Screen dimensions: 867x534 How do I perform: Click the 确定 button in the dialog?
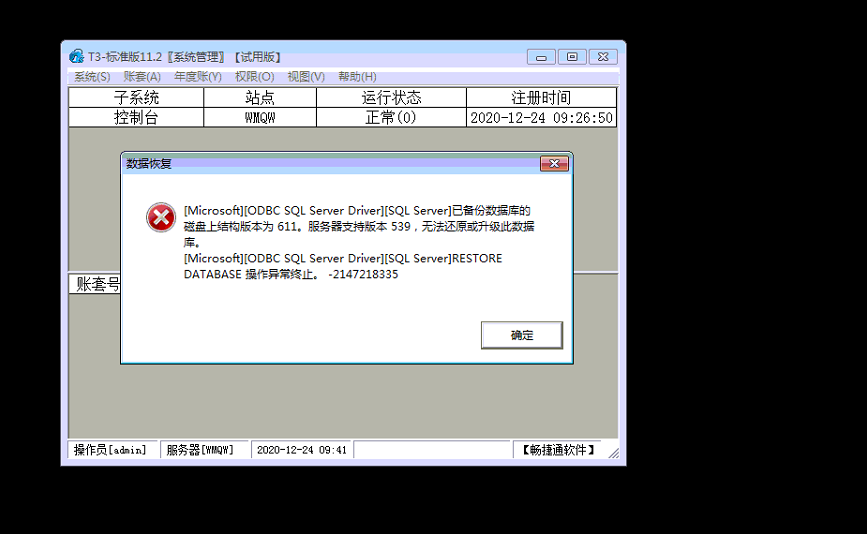point(521,335)
